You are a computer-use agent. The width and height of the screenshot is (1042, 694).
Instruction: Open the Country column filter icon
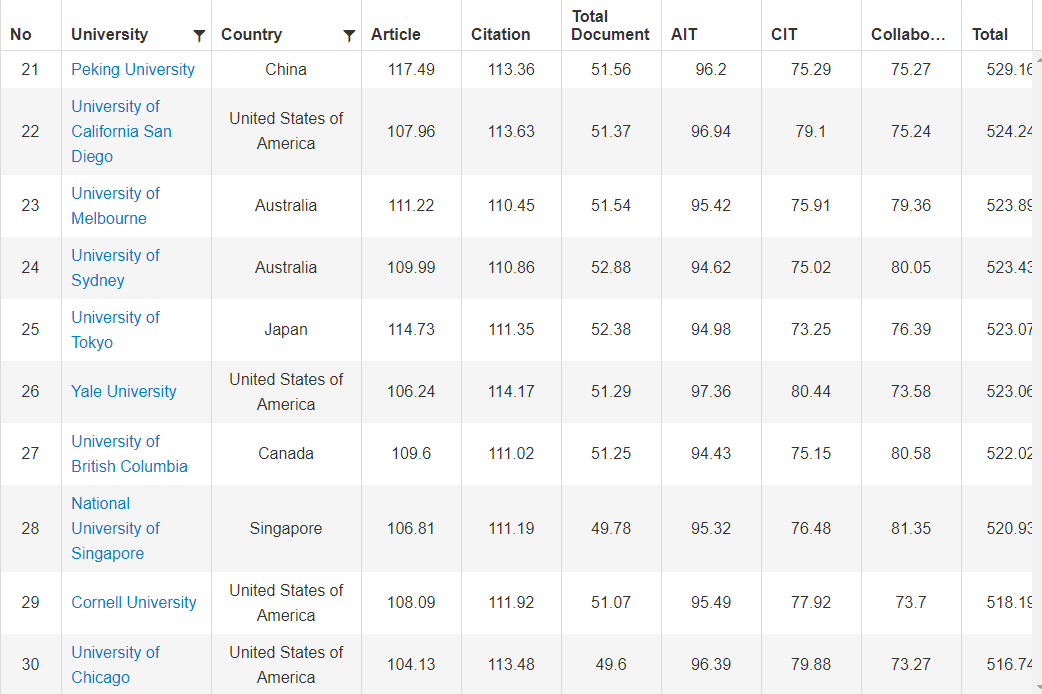tap(349, 36)
